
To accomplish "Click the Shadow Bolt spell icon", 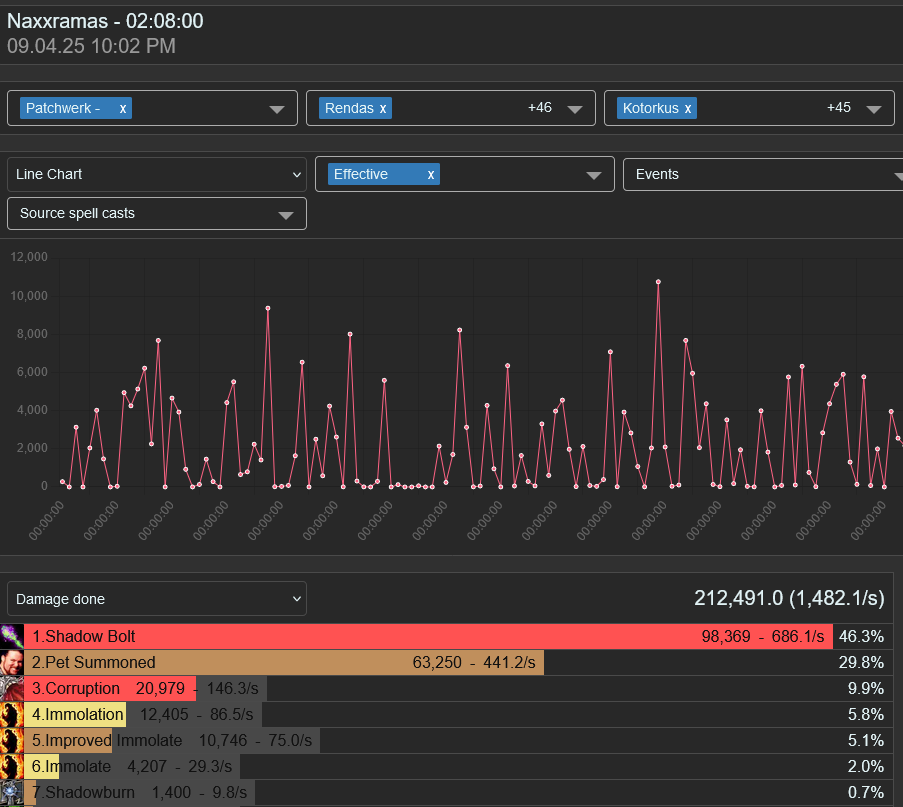I will pyautogui.click(x=12, y=636).
